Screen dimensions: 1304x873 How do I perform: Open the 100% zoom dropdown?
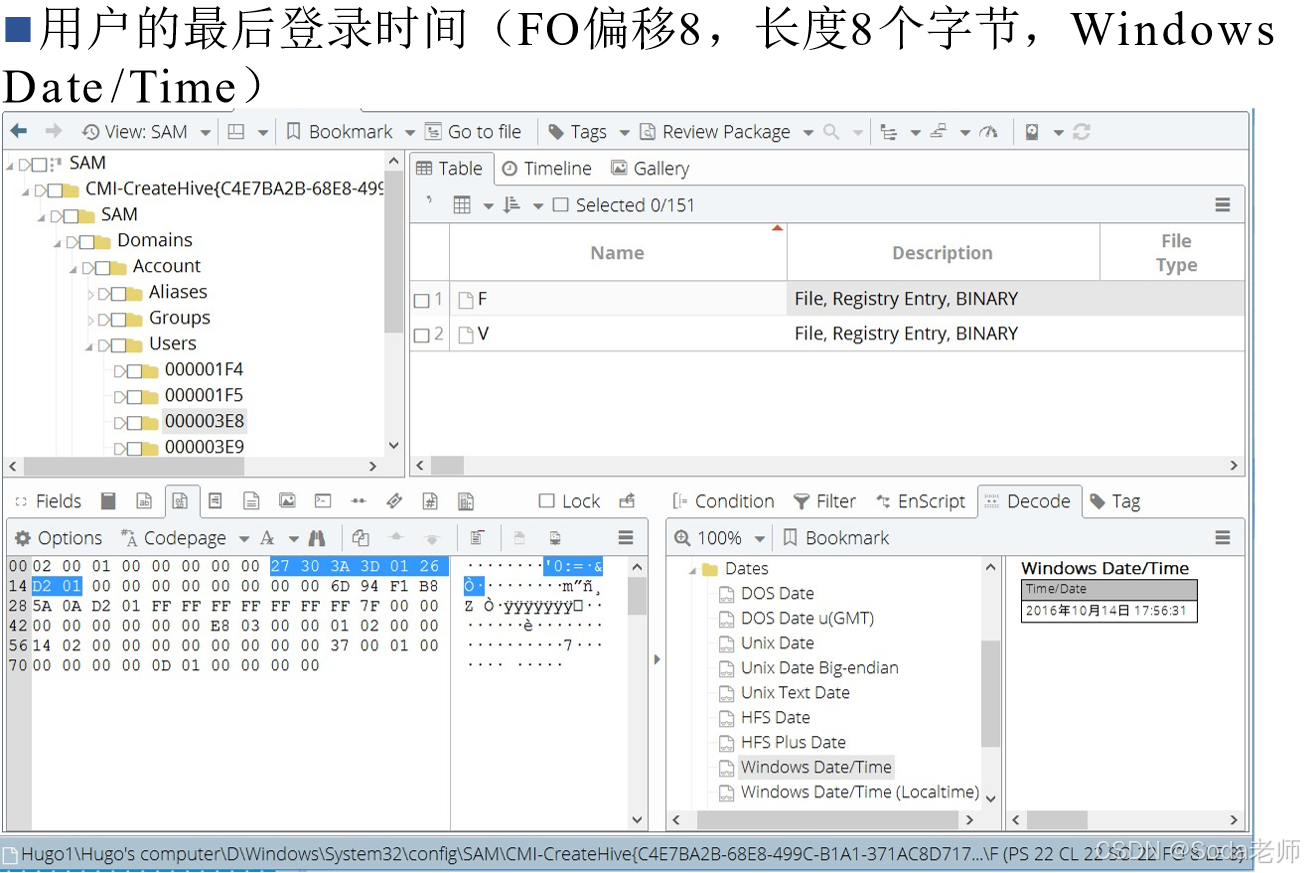click(x=759, y=538)
